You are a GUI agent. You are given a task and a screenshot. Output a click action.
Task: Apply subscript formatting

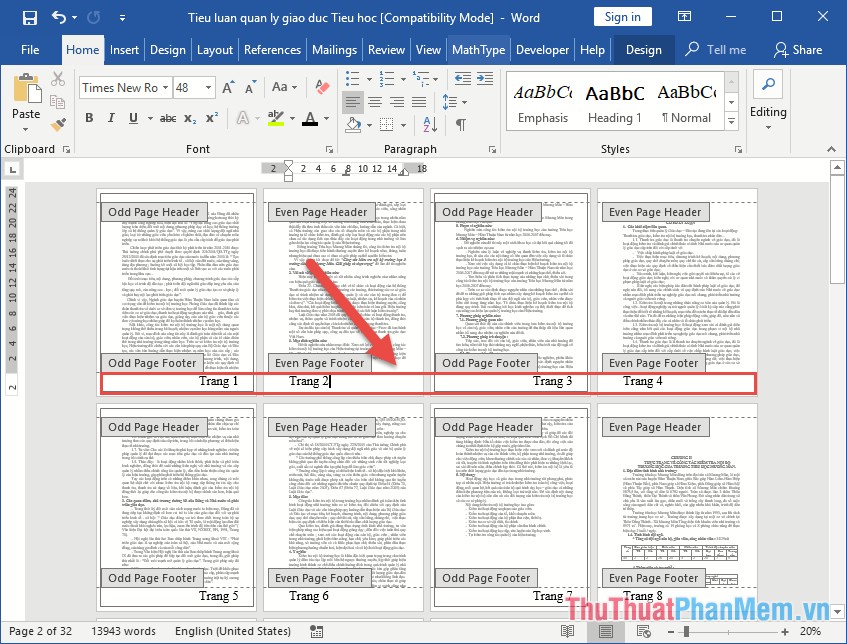(190, 117)
